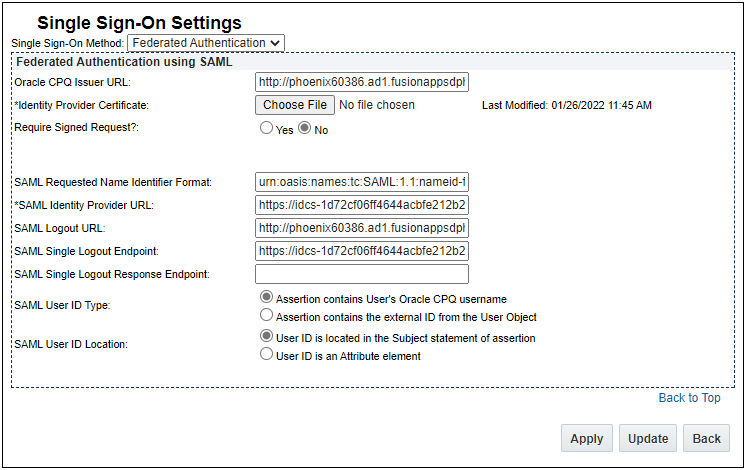Image resolution: width=746 pixels, height=470 pixels.
Task: Select Assertion contains User's Oracle CPQ username
Action: click(266, 298)
